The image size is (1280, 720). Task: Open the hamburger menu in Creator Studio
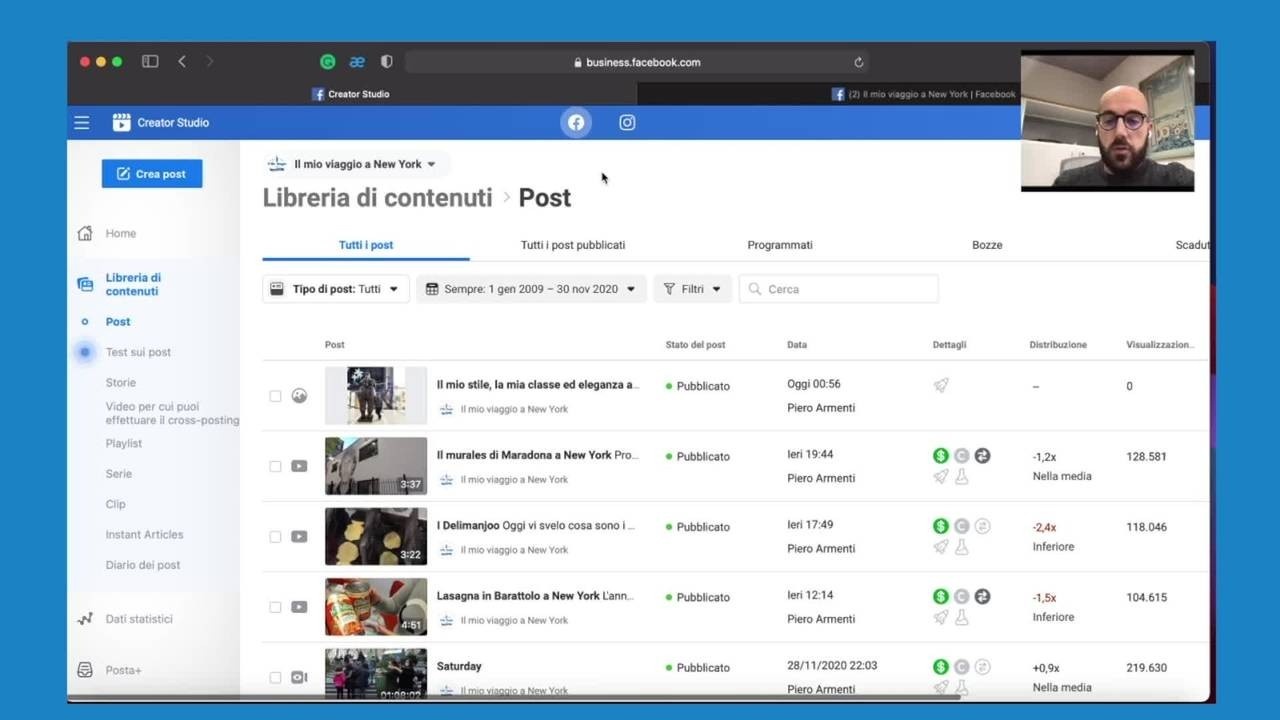82,123
